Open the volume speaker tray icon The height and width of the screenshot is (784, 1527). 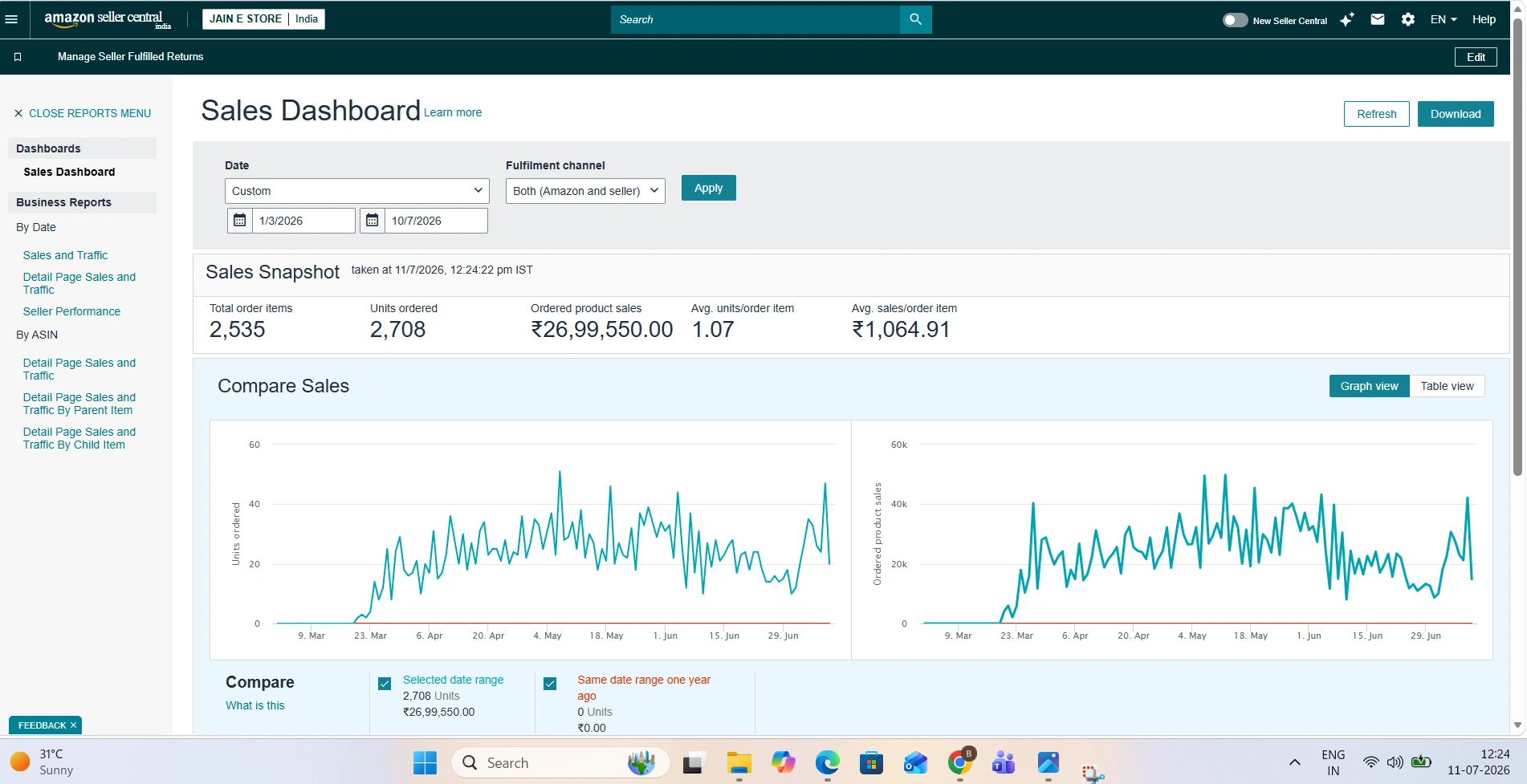point(1395,762)
